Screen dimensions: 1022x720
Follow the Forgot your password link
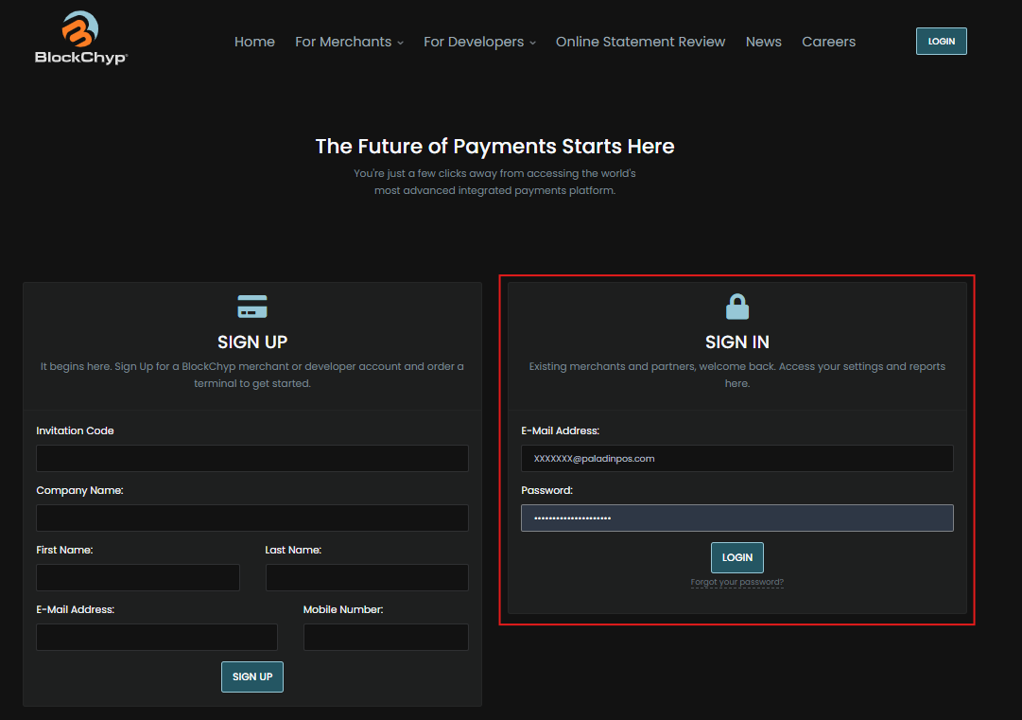coord(737,582)
